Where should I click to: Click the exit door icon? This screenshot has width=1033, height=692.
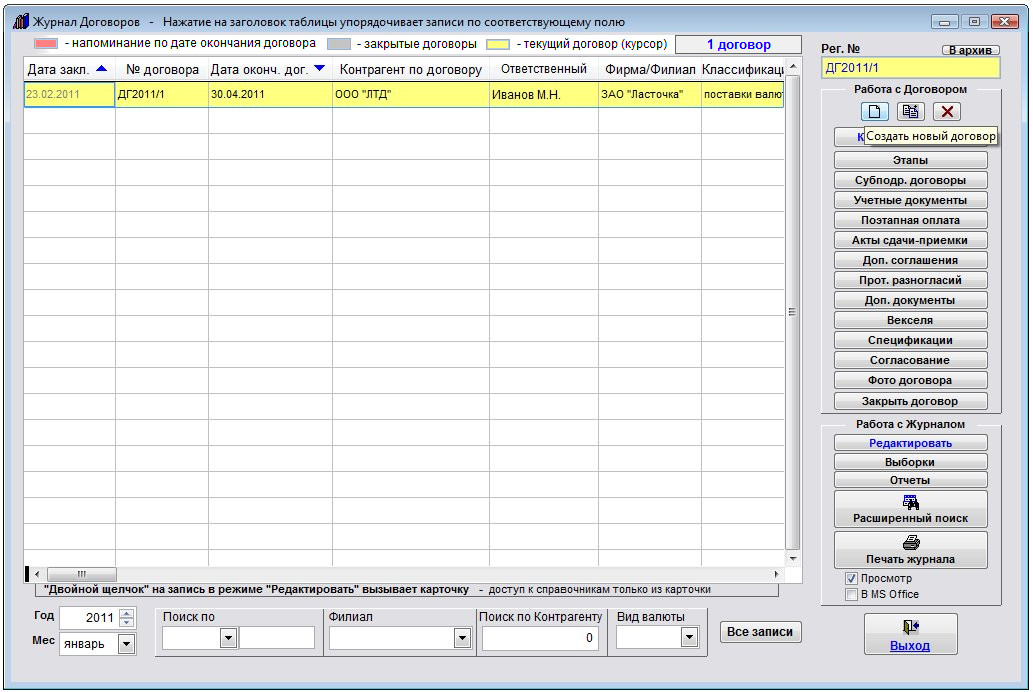(x=910, y=627)
